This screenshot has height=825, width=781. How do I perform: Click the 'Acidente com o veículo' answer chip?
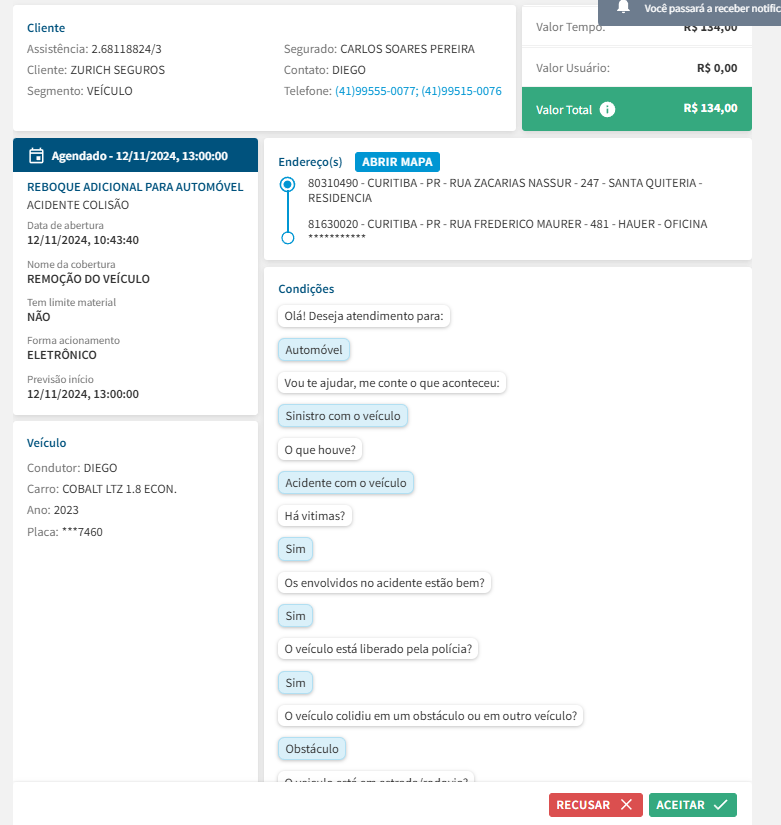(345, 483)
